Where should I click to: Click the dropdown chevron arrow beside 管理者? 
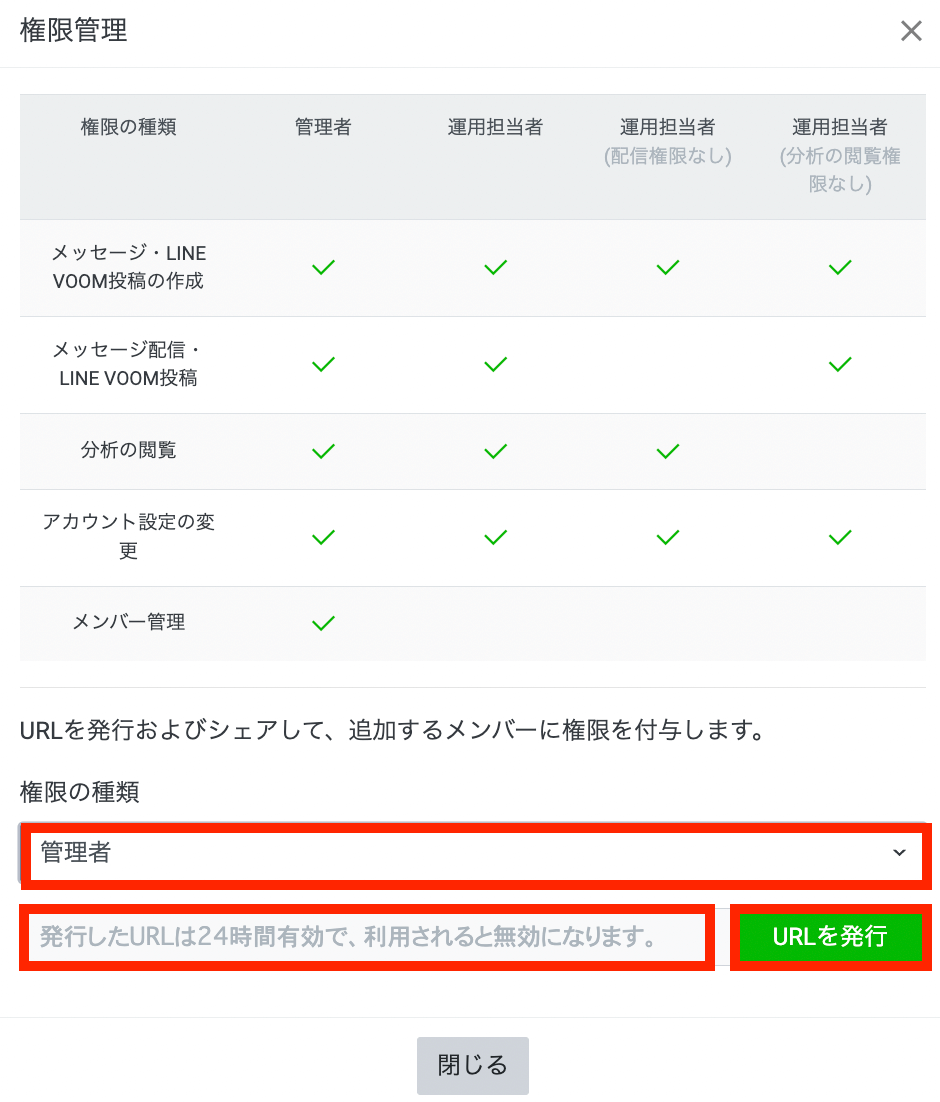coord(898,853)
